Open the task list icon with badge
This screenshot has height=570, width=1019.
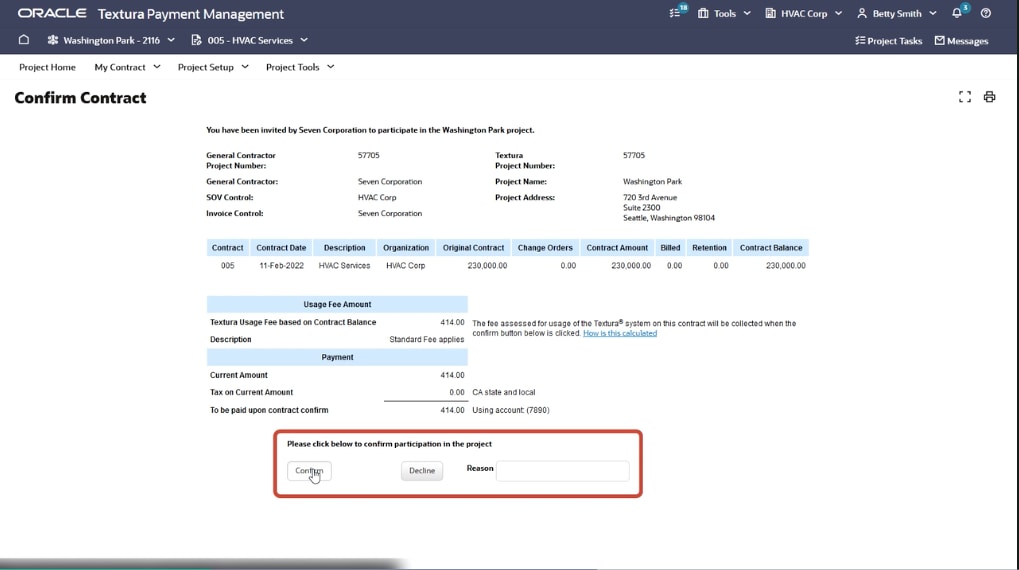676,14
